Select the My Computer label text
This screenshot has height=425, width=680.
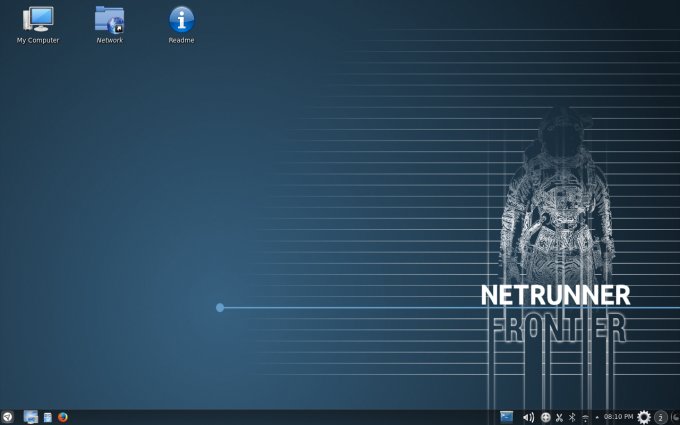coord(38,40)
